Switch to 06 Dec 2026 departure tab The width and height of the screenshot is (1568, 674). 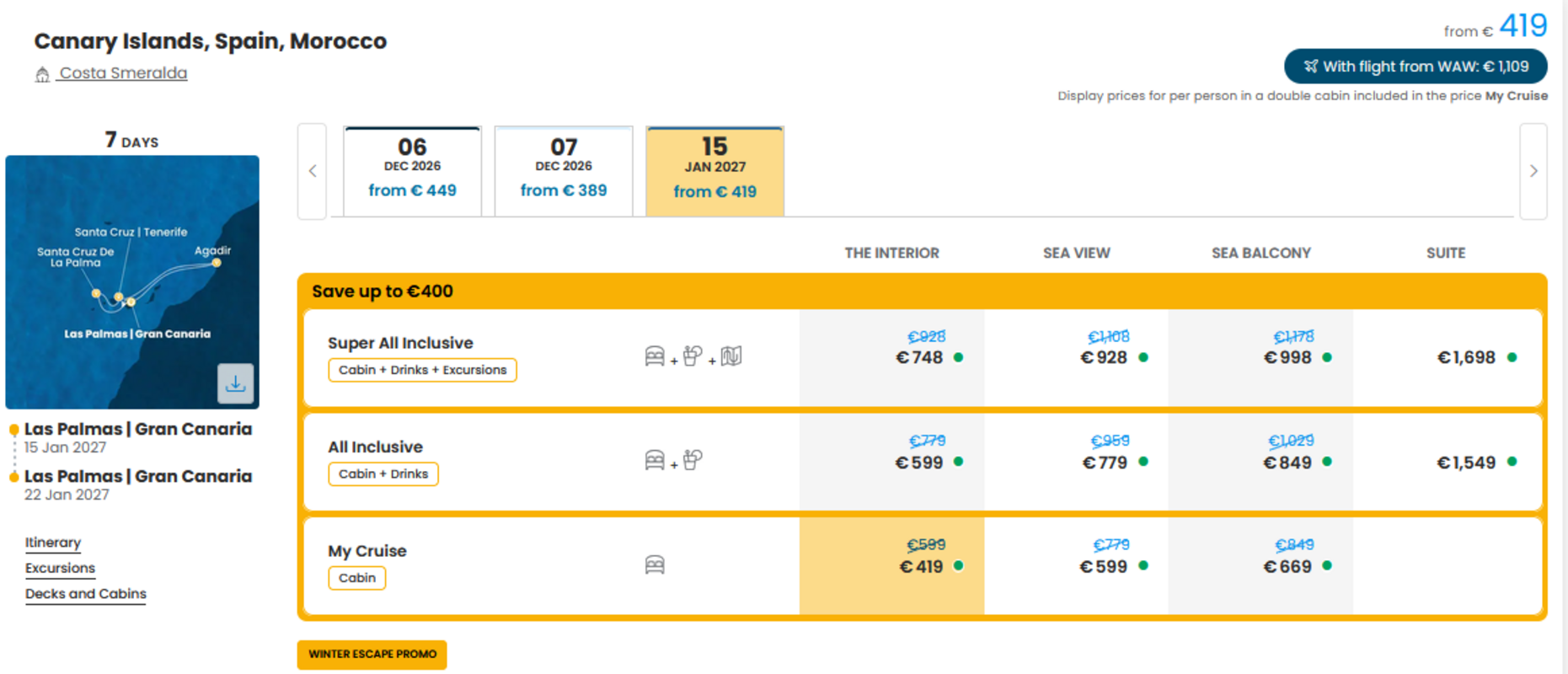point(412,171)
